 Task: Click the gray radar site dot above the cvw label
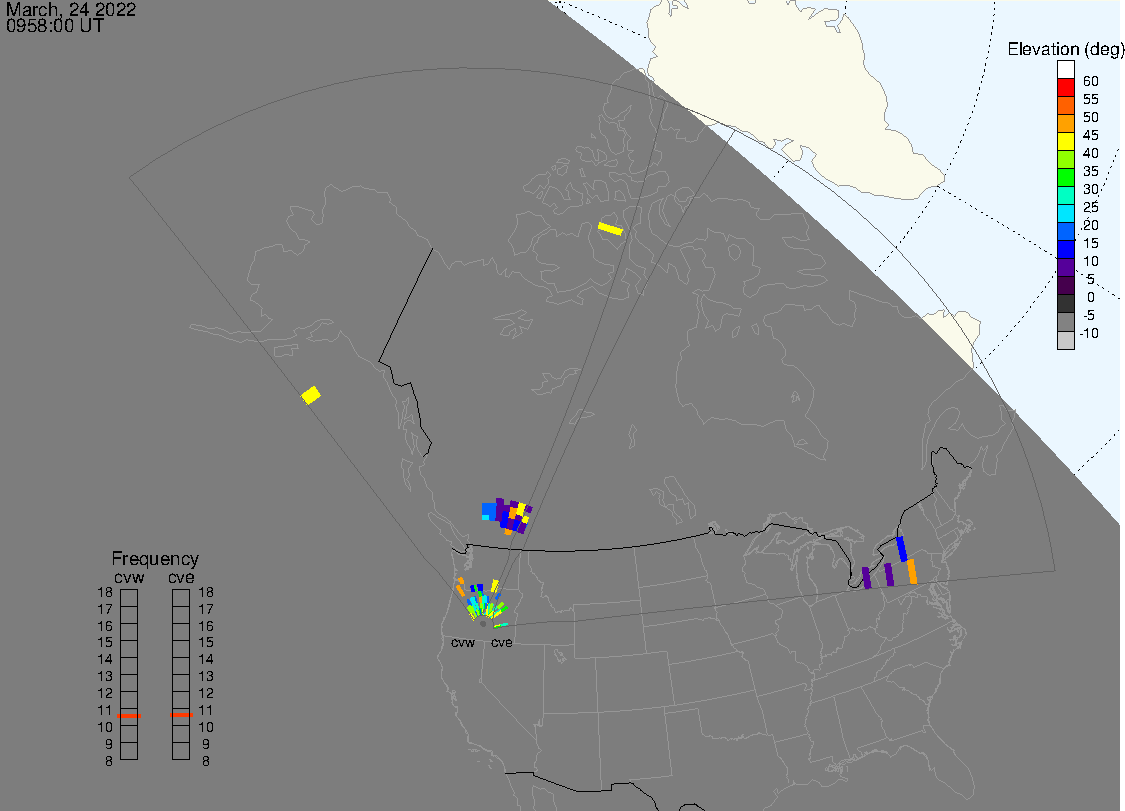click(483, 624)
